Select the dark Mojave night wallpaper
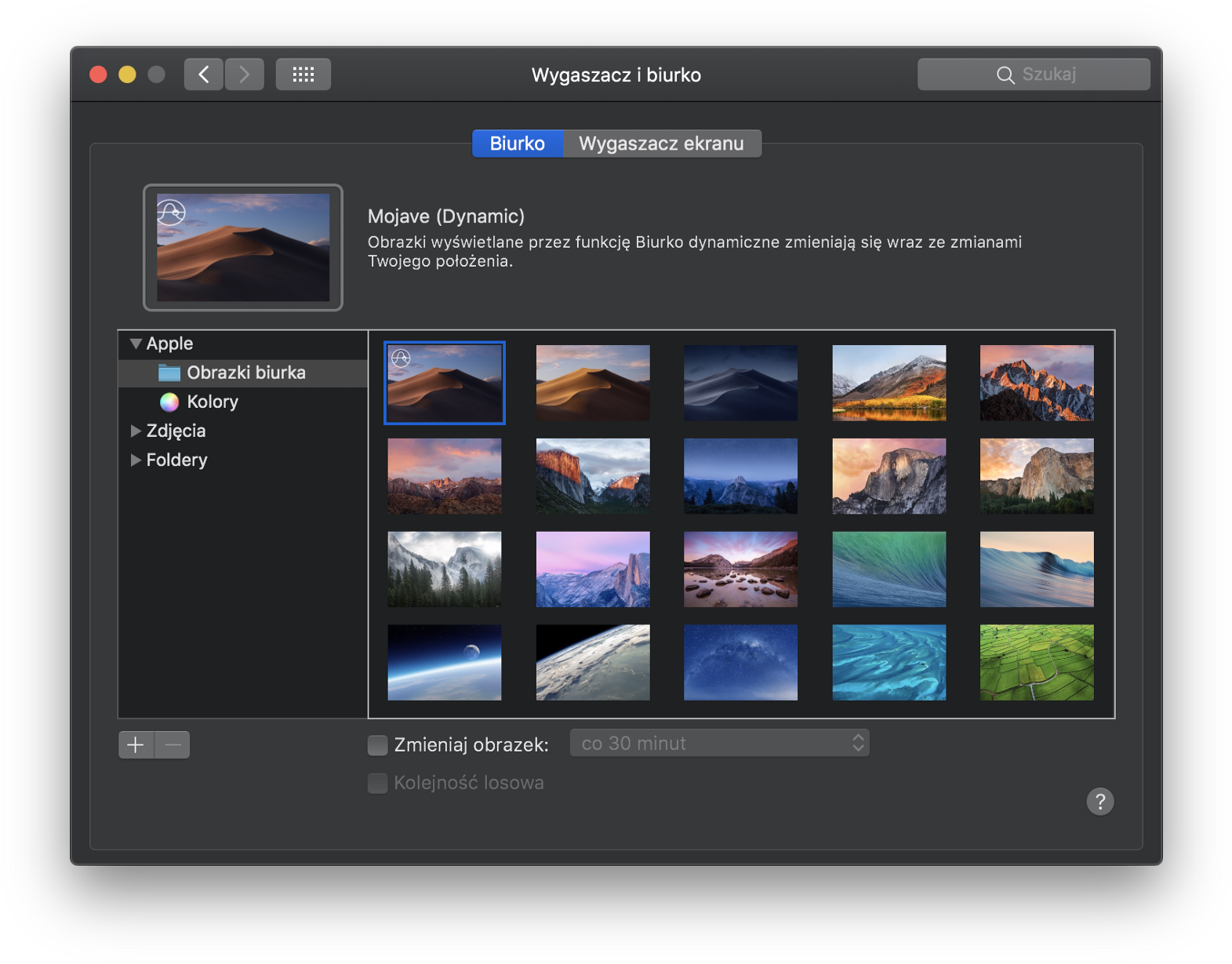Screen dimensions: 1232x964 coord(740,383)
